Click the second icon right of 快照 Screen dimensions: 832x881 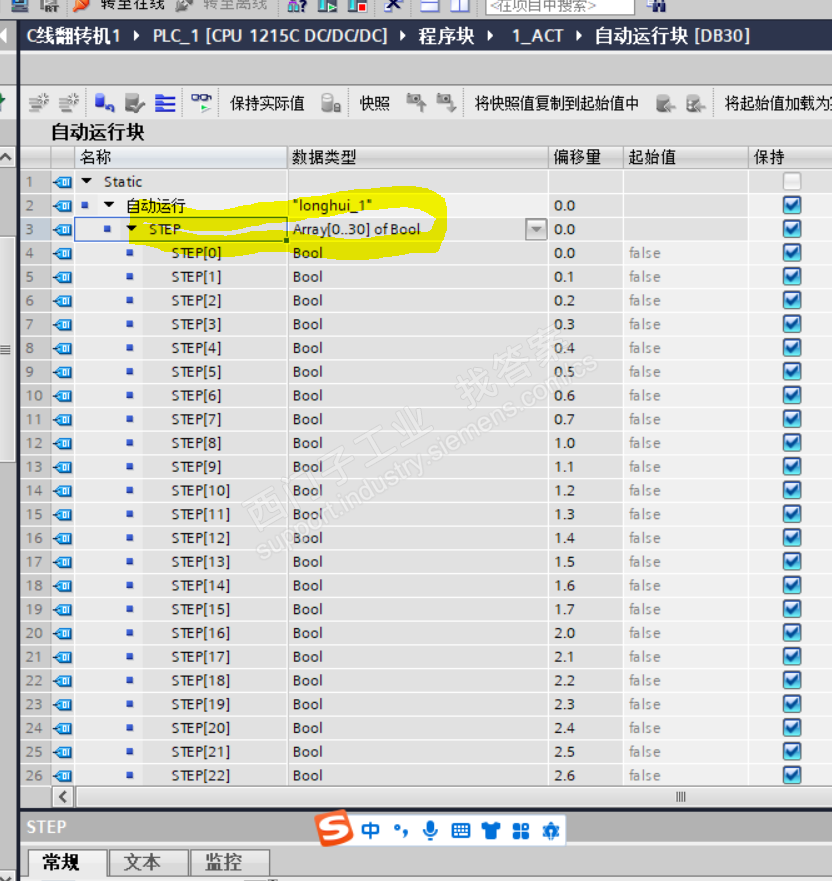pyautogui.click(x=446, y=103)
